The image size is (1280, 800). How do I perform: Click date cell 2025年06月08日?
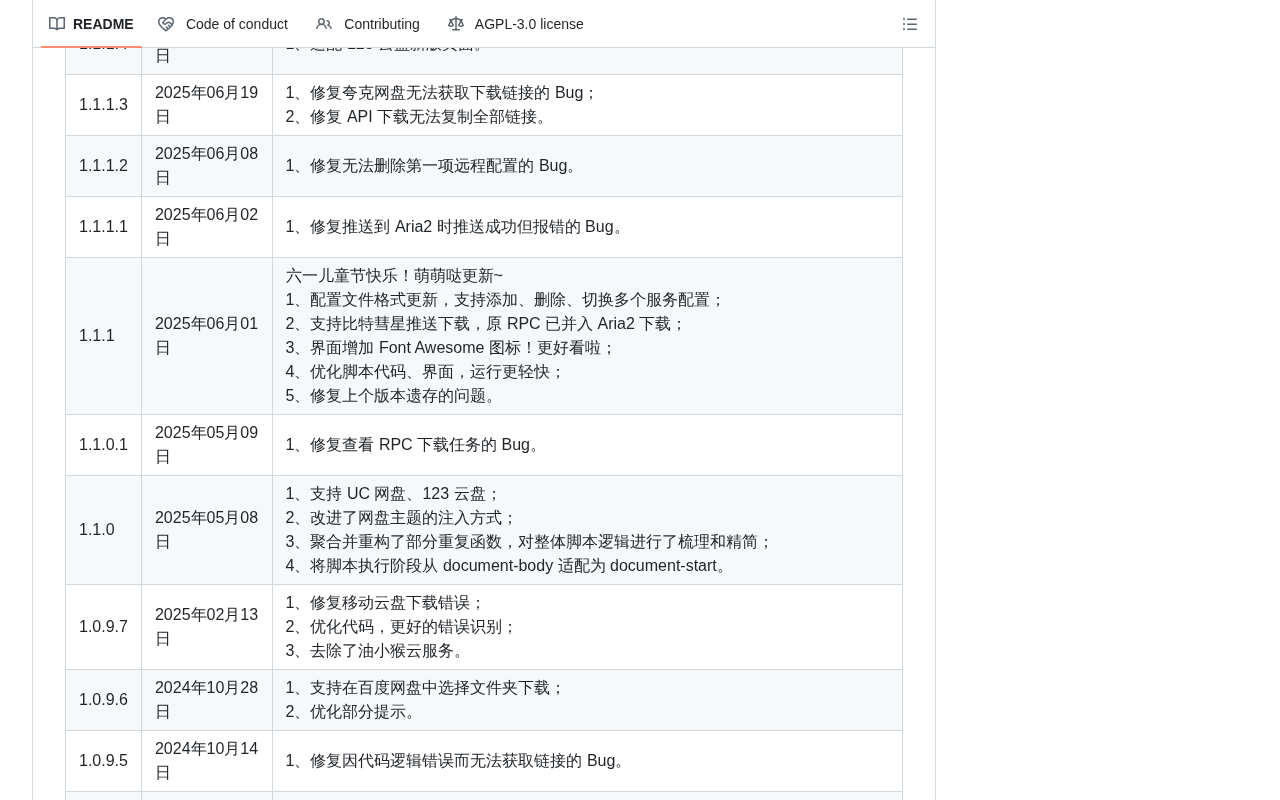207,166
